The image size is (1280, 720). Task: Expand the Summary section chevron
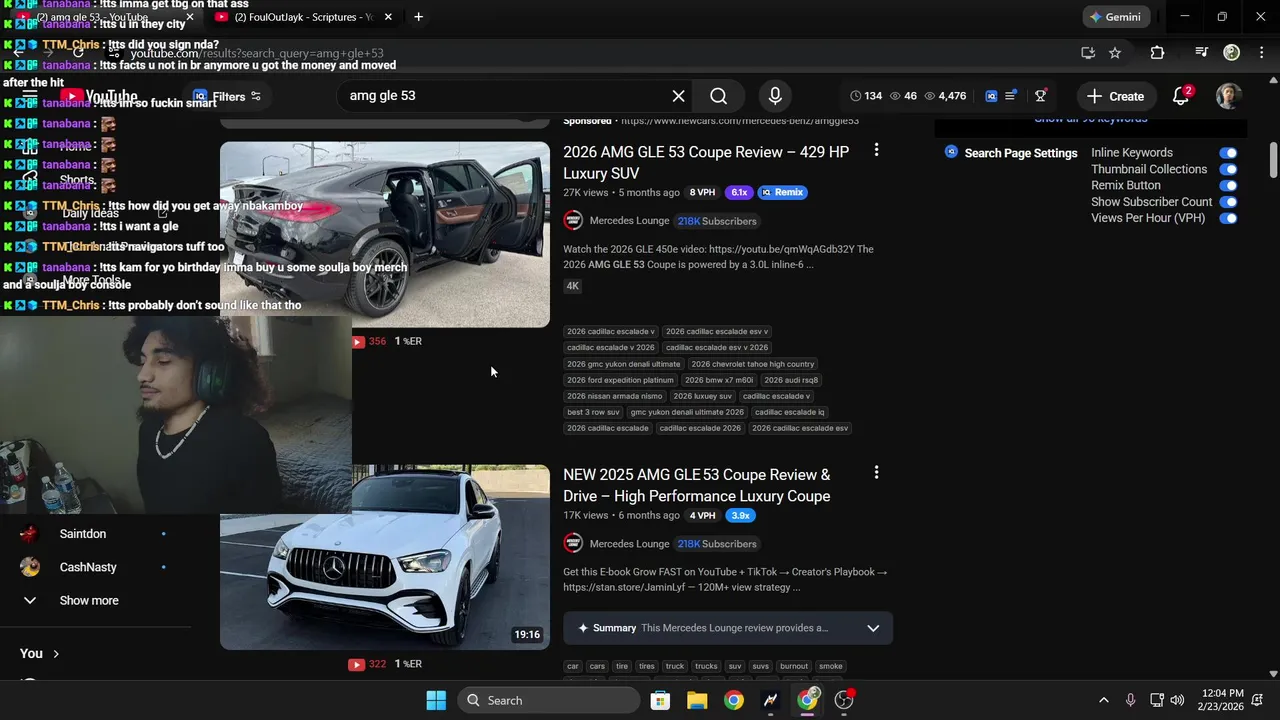(x=873, y=628)
